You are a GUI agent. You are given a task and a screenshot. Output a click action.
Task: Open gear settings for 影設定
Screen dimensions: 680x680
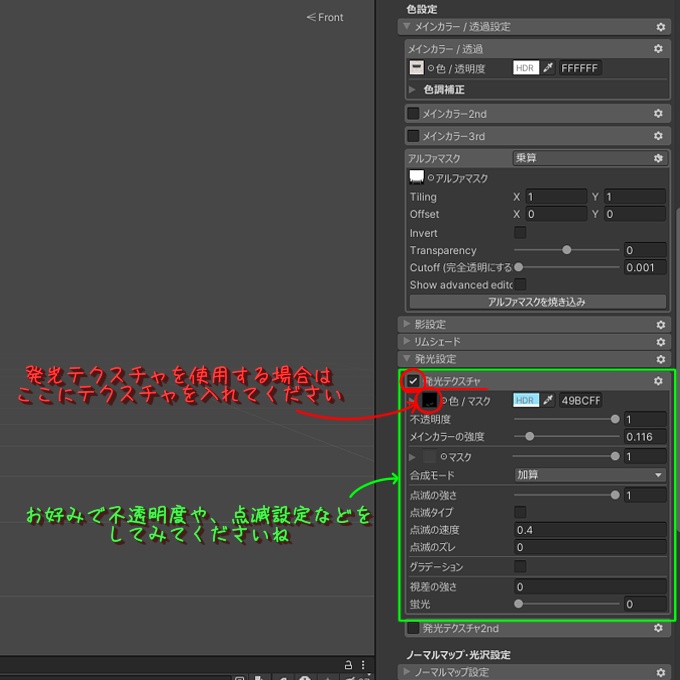660,324
